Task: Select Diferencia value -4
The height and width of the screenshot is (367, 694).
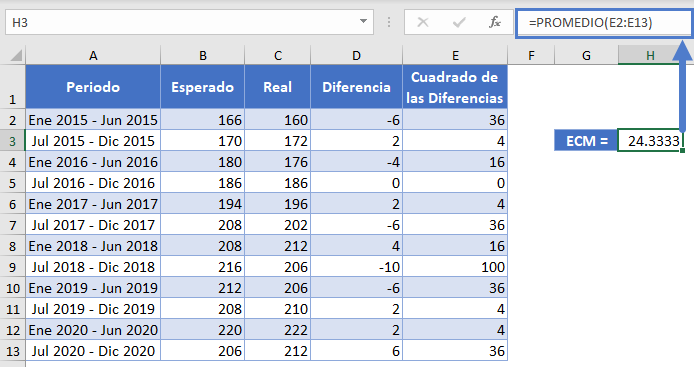Action: 356,162
